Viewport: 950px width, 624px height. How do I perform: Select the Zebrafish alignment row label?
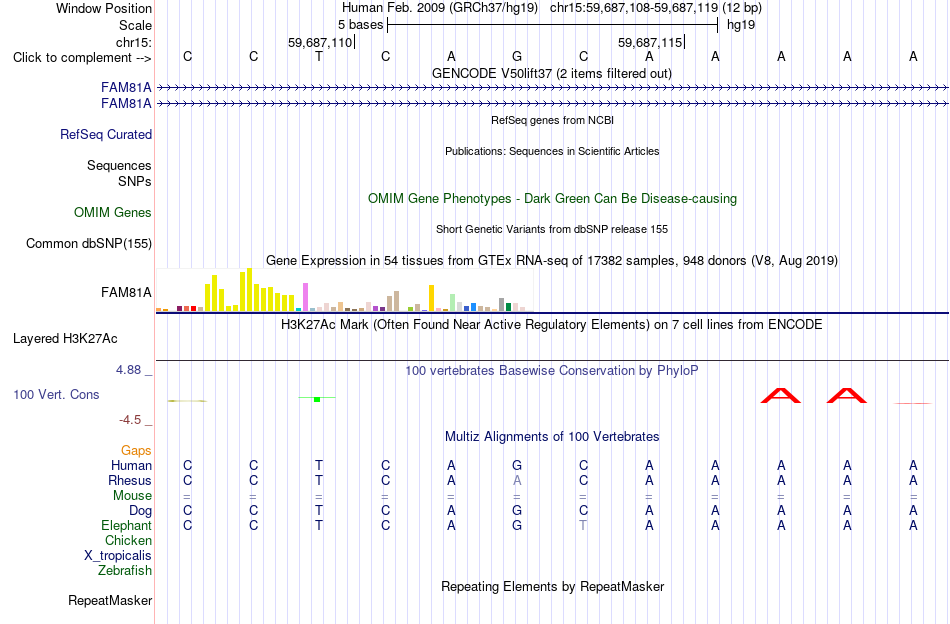coord(125,571)
